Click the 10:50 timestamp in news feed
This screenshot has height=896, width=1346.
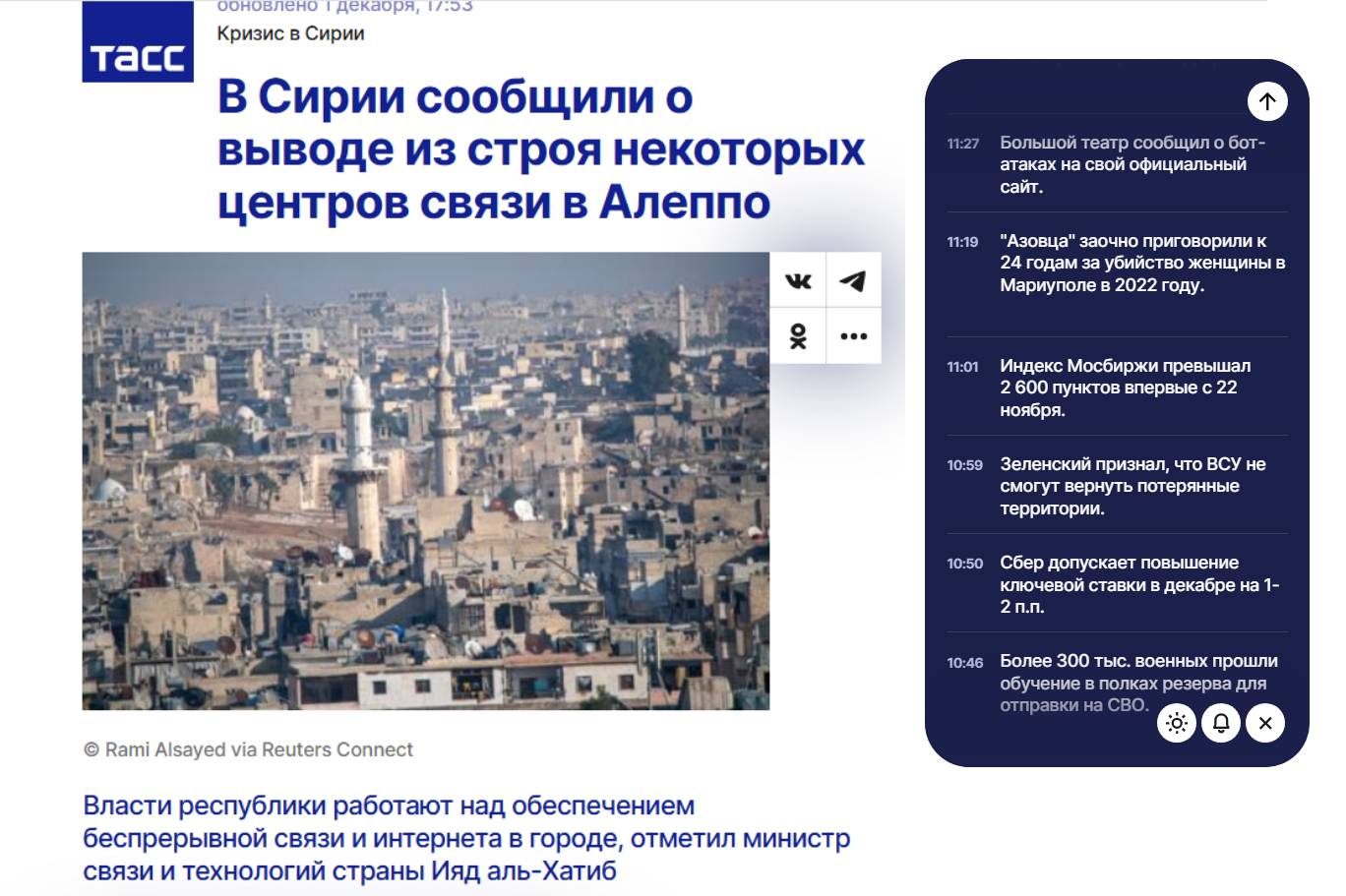(x=964, y=564)
